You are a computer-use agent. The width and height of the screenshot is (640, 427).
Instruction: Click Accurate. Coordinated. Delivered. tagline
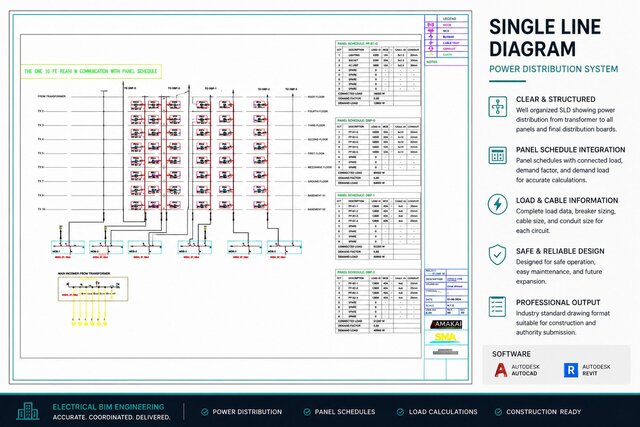111,418
